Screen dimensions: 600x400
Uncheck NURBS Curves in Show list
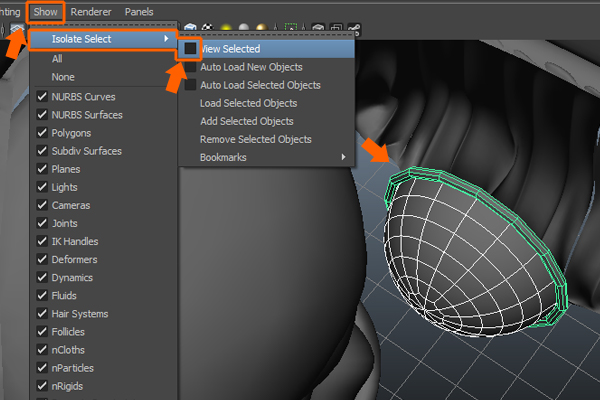(x=42, y=97)
